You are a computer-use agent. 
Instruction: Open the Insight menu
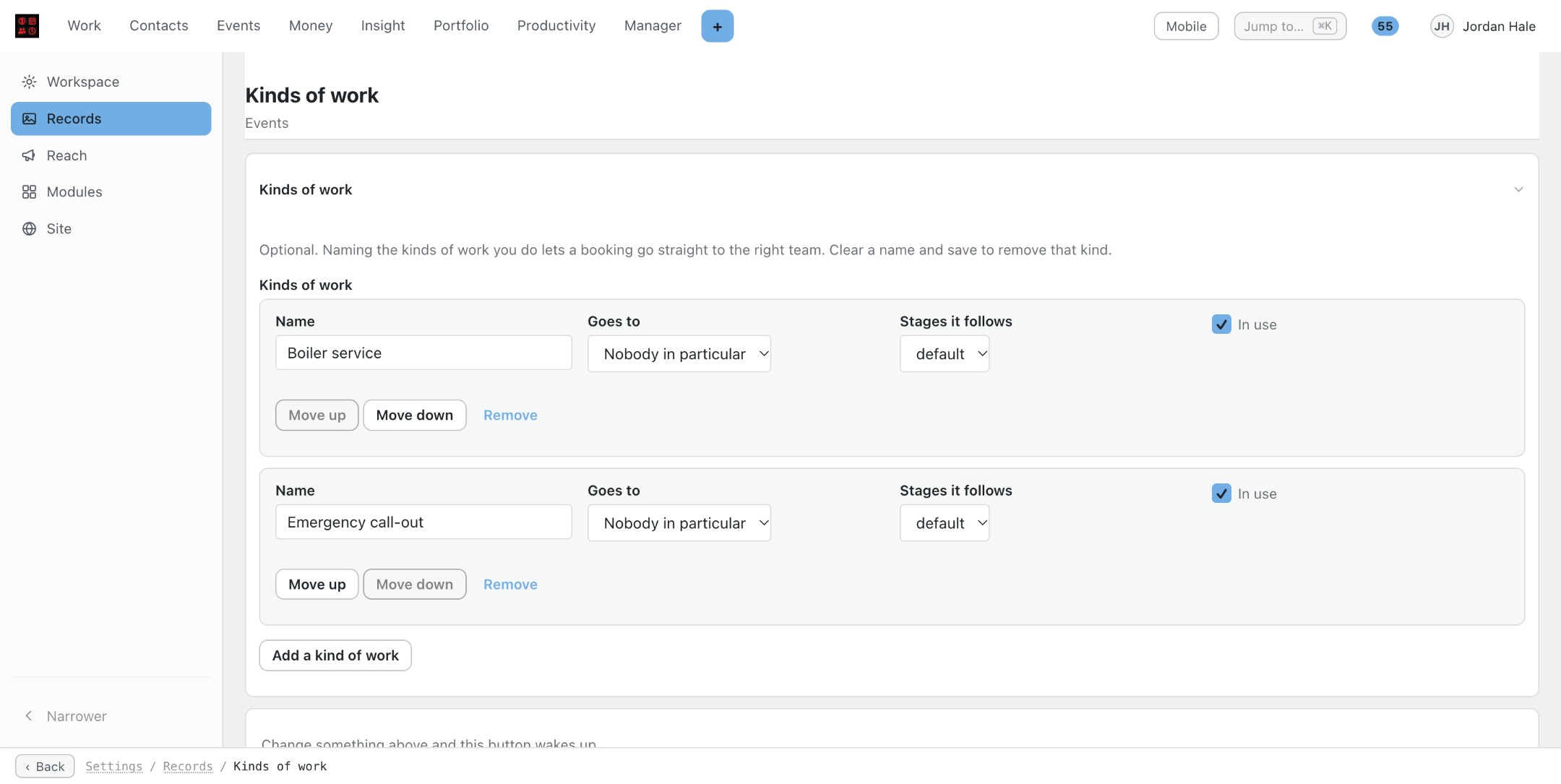(x=383, y=26)
